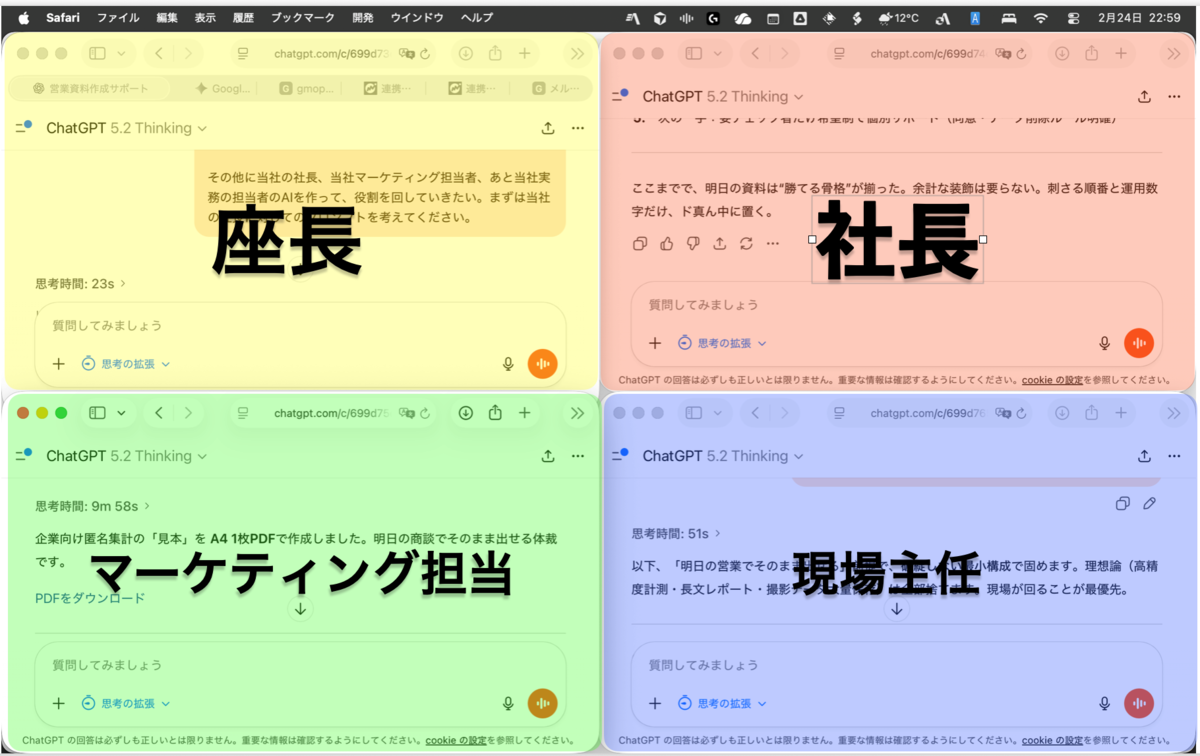Expand 思考時間: 23s in yellow window
This screenshot has width=1200, height=756.
coord(81,284)
